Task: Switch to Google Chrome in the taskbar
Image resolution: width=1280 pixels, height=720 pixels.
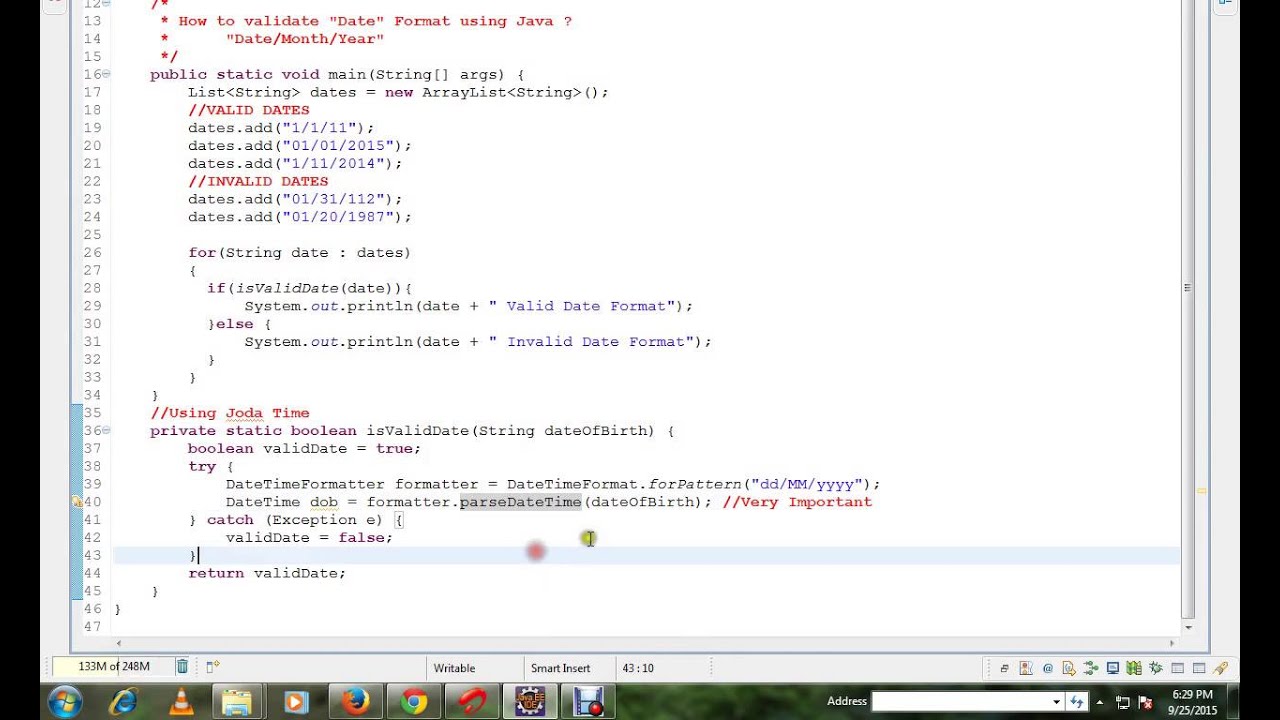Action: (x=413, y=701)
